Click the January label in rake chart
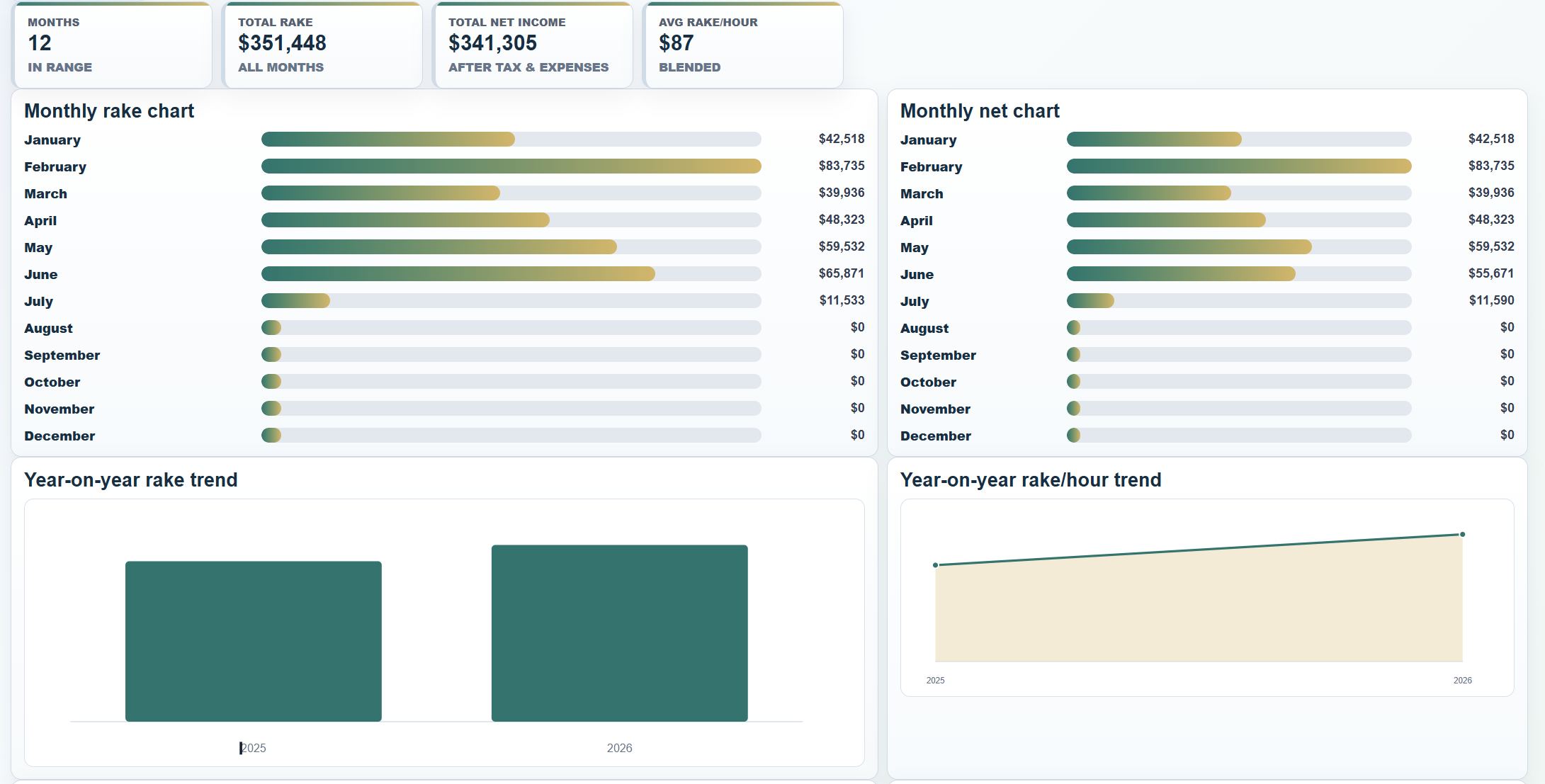Viewport: 1545px width, 784px height. [52, 140]
